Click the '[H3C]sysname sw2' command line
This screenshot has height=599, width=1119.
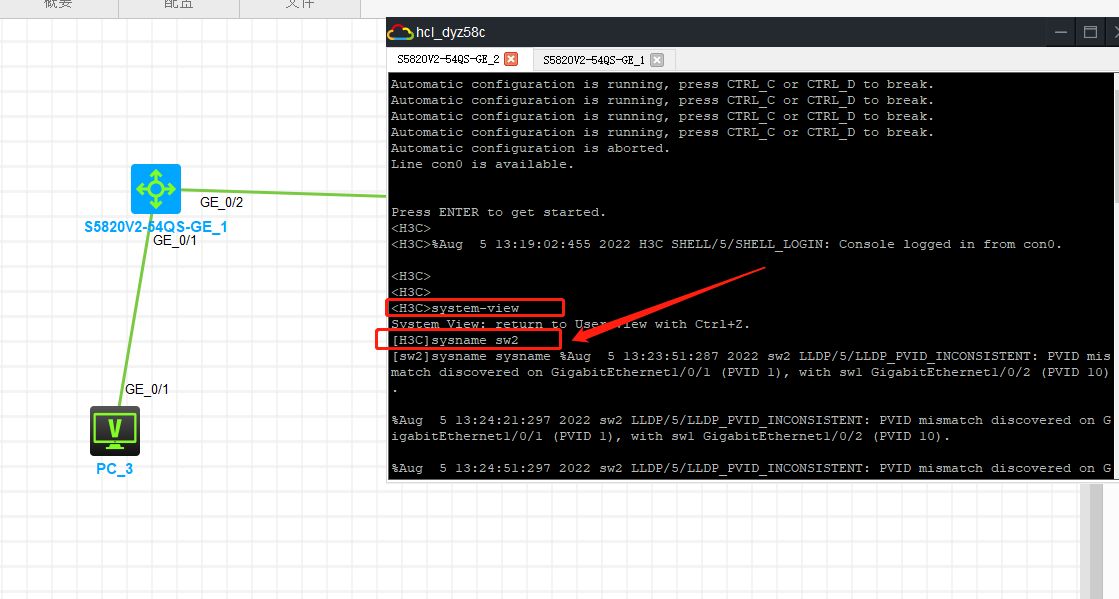(455, 341)
